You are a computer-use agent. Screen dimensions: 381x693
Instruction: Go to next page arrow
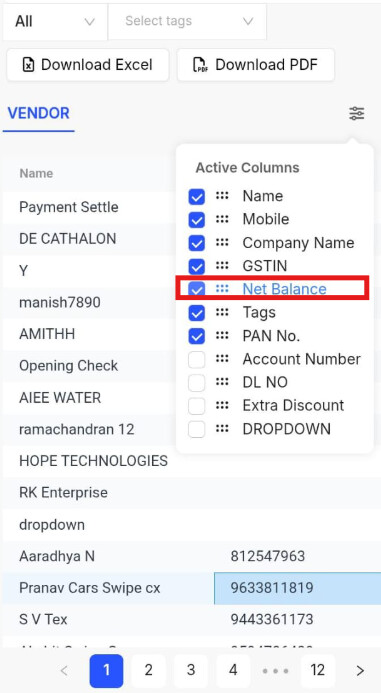click(x=360, y=670)
